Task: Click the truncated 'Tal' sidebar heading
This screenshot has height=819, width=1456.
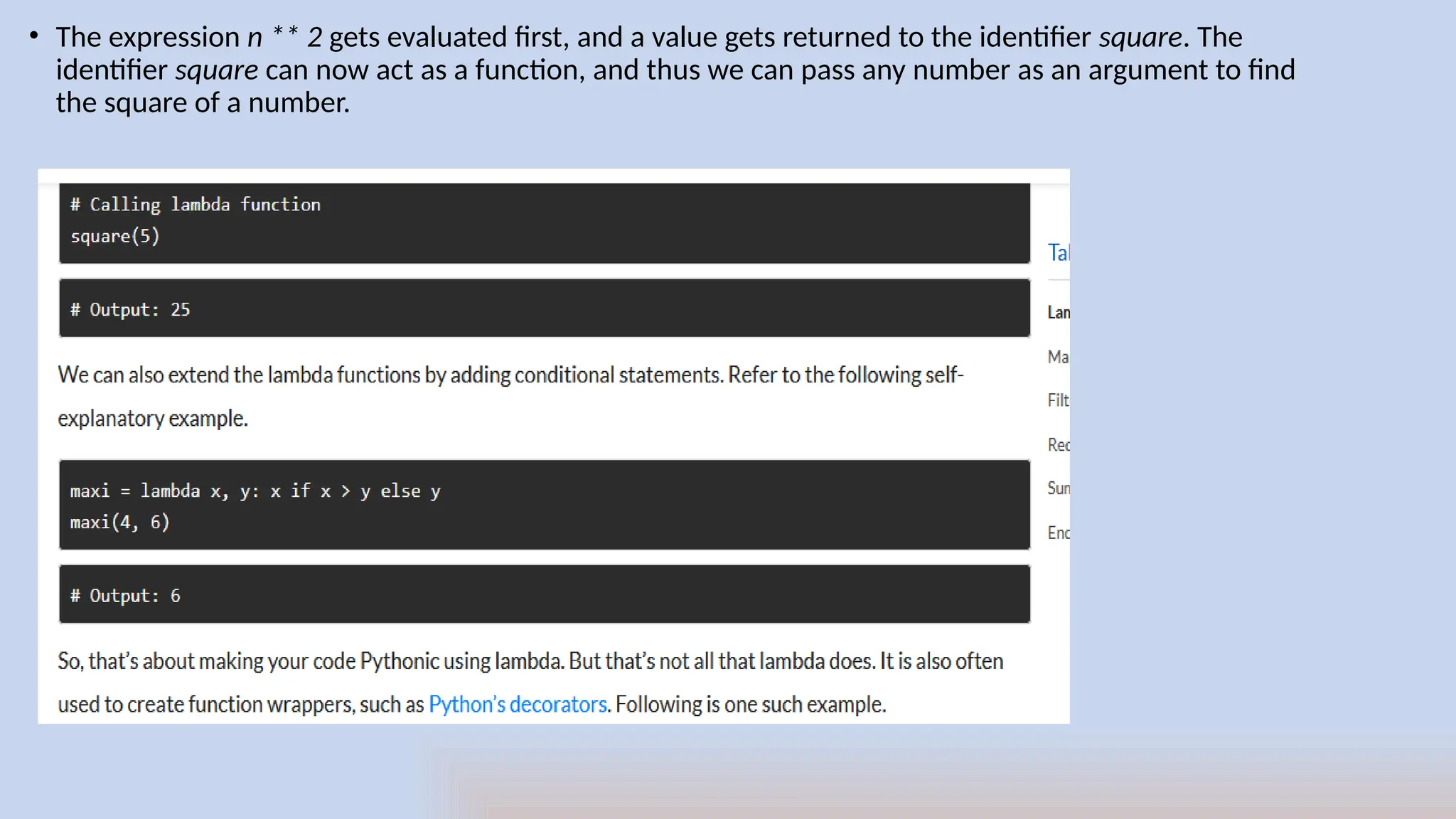Action: coord(1058,253)
